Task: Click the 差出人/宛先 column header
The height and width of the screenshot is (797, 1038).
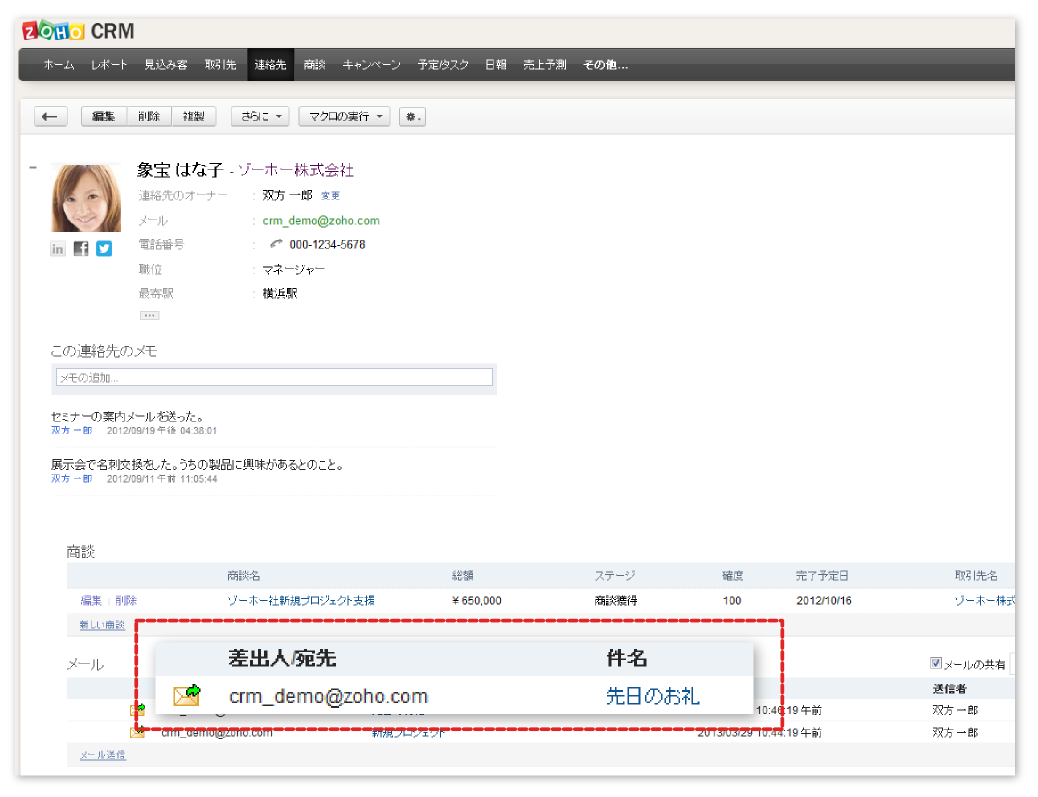Action: coord(282,658)
